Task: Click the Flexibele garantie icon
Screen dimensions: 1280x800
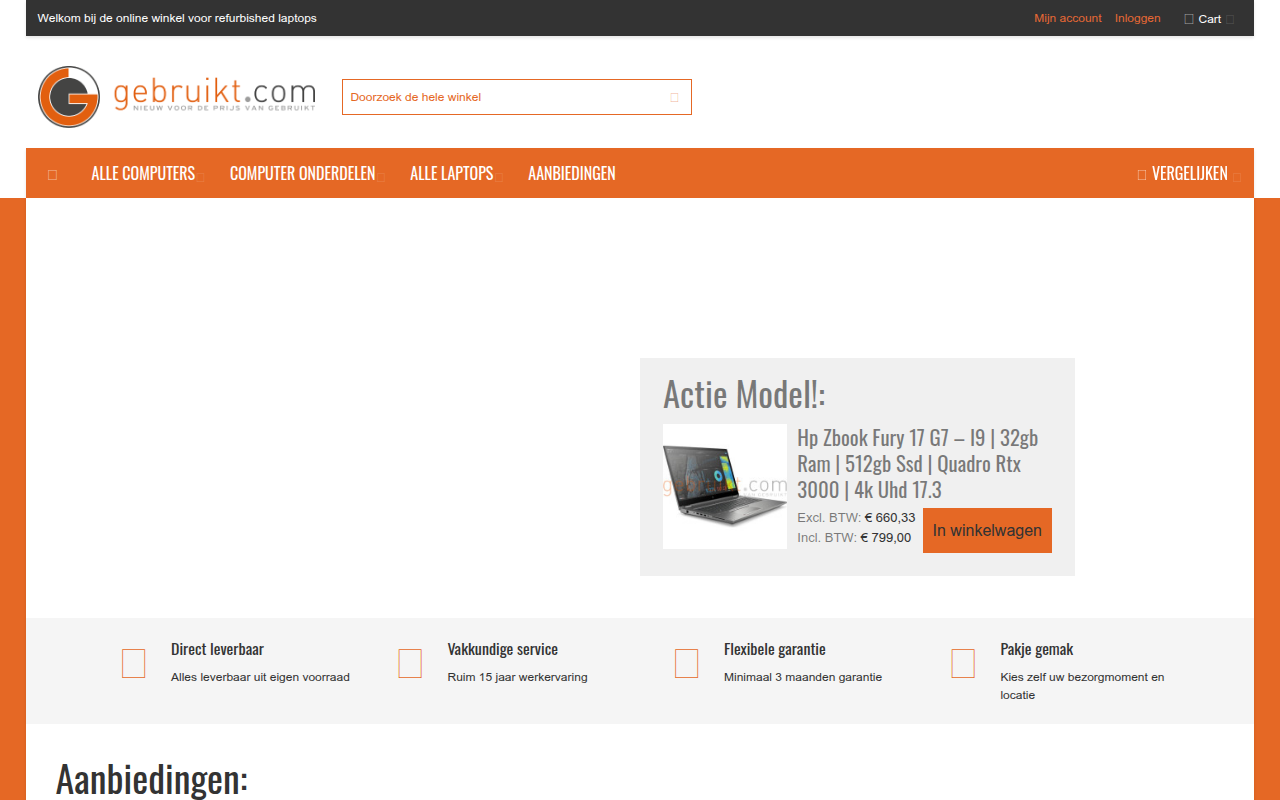Action: pyautogui.click(x=686, y=663)
